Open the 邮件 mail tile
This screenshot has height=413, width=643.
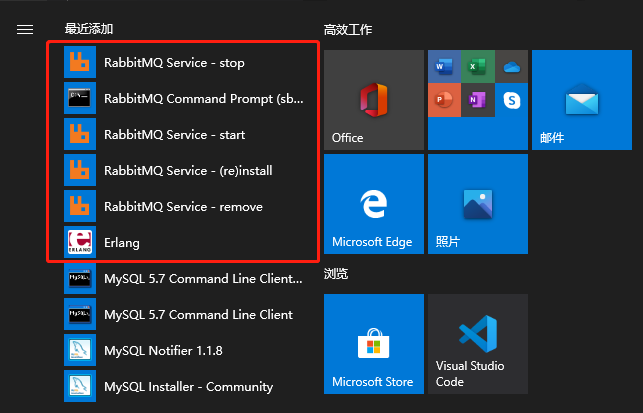pyautogui.click(x=582, y=100)
